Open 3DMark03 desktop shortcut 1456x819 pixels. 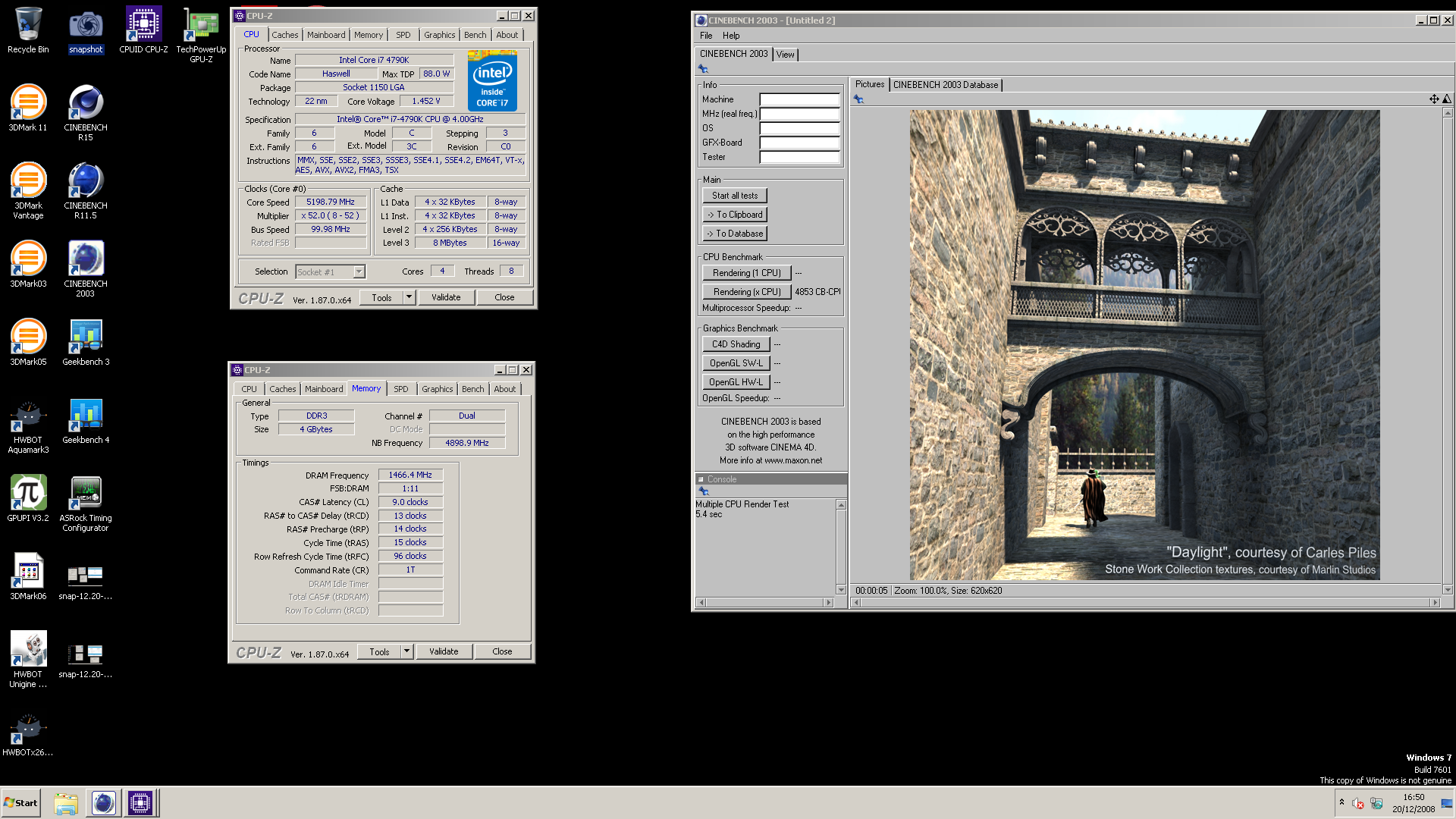click(x=28, y=264)
